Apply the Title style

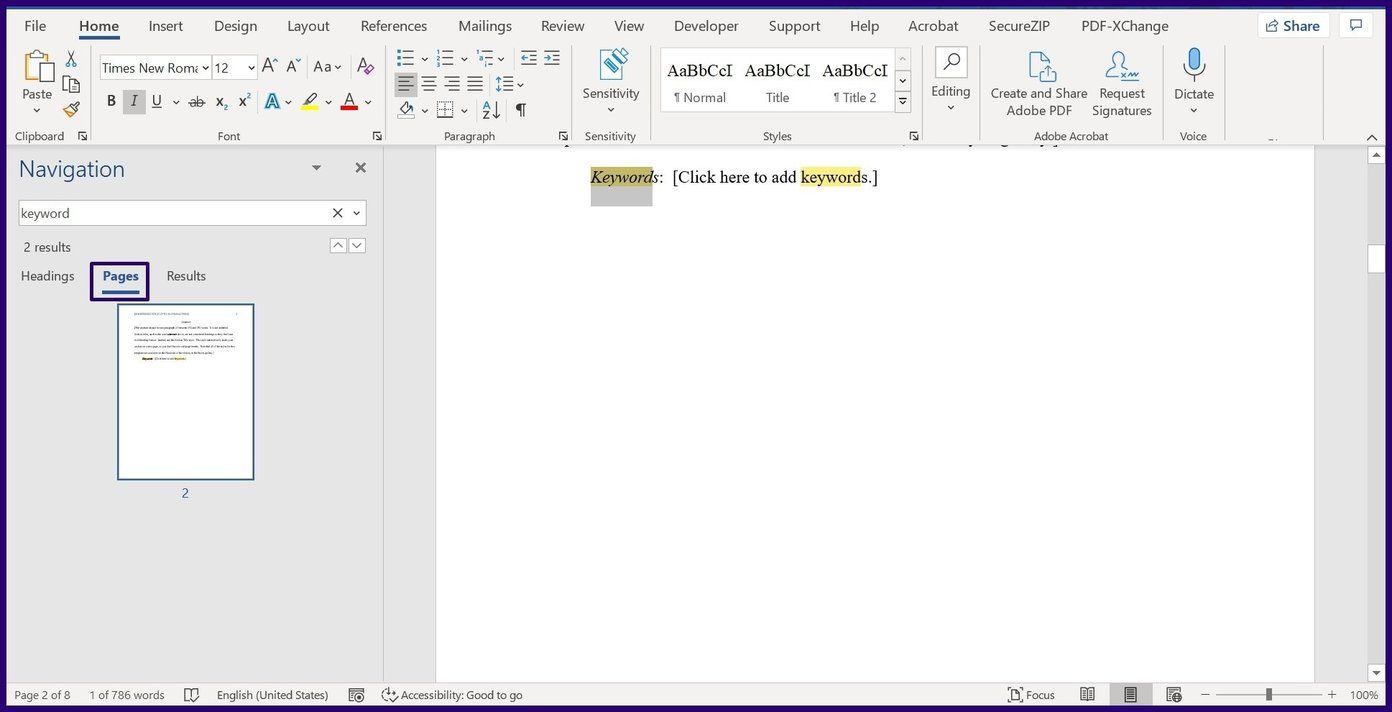[x=777, y=80]
